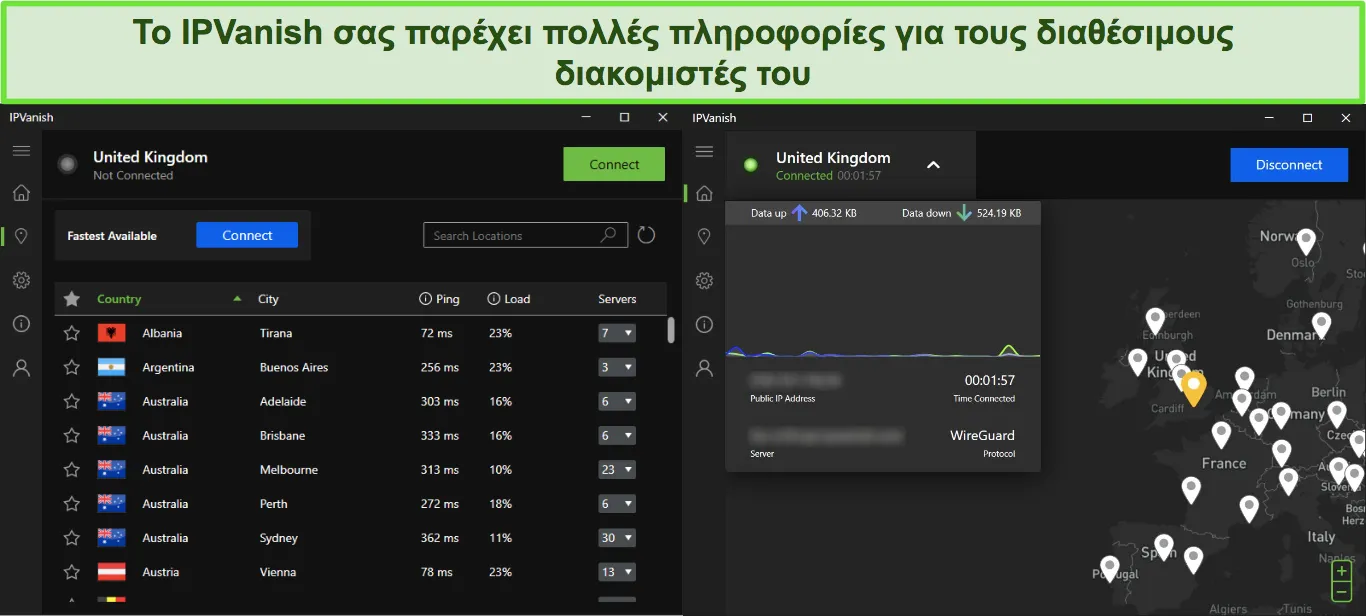Select Vienna city entry
1366x616 pixels.
pyautogui.click(x=278, y=572)
